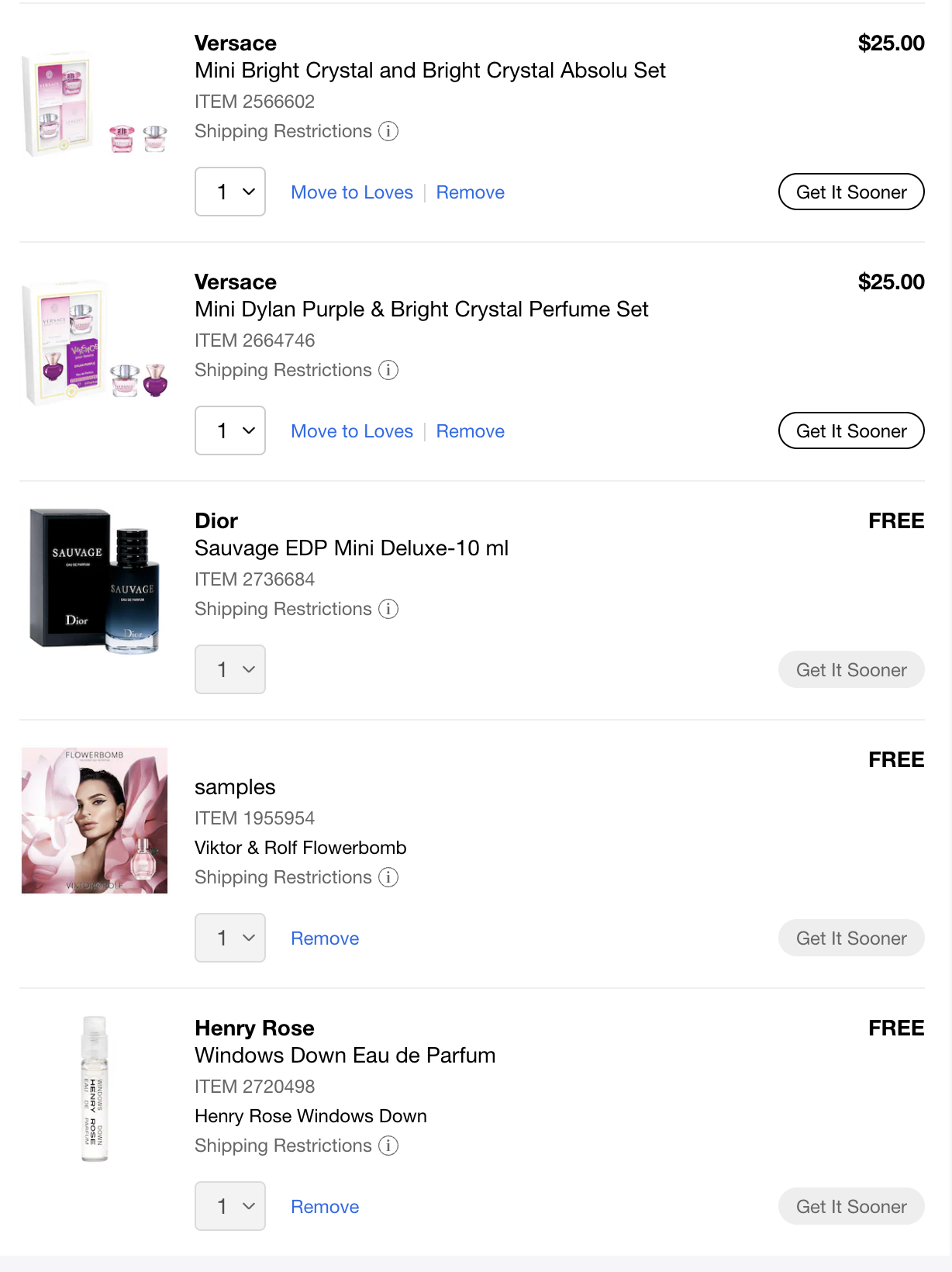The height and width of the screenshot is (1272, 952).
Task: View shipping restrictions info for Flowerbomb sample
Action: 388,877
